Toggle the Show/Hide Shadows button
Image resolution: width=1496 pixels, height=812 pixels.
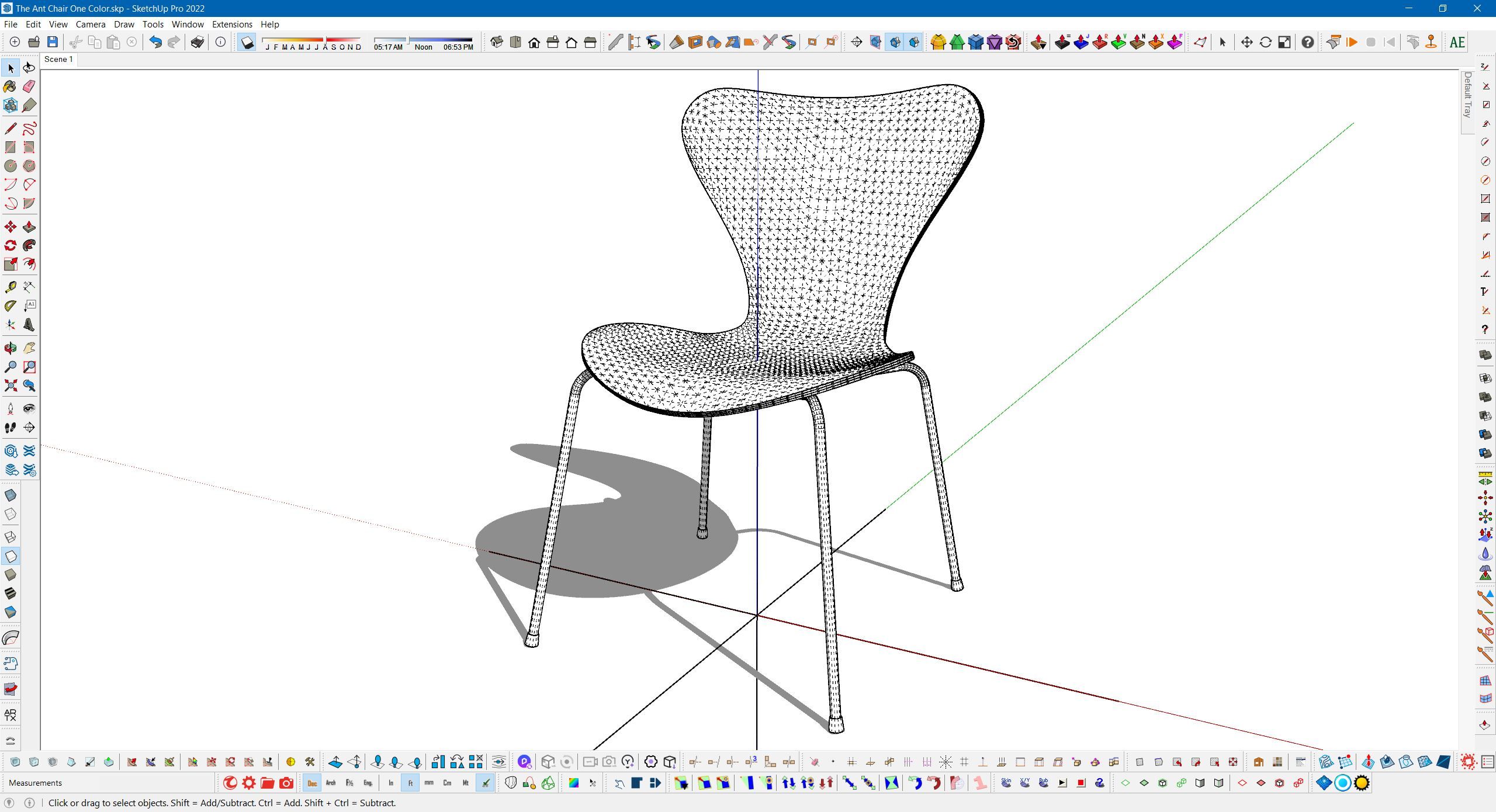(247, 42)
